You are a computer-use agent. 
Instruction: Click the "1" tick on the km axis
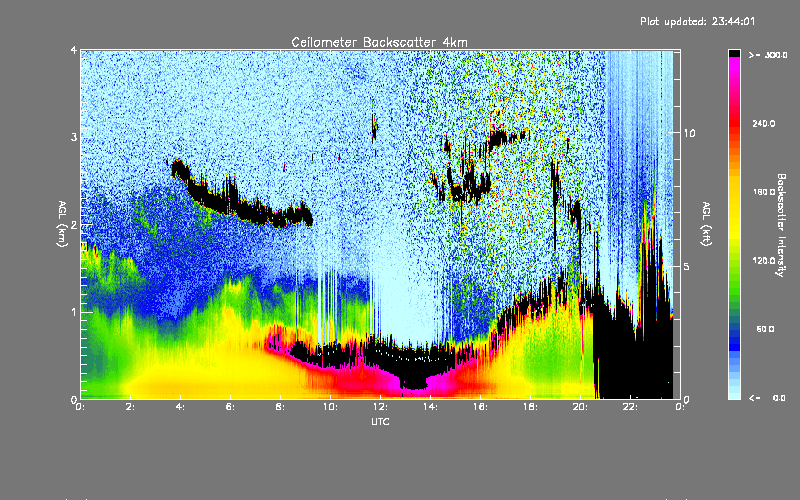point(74,312)
